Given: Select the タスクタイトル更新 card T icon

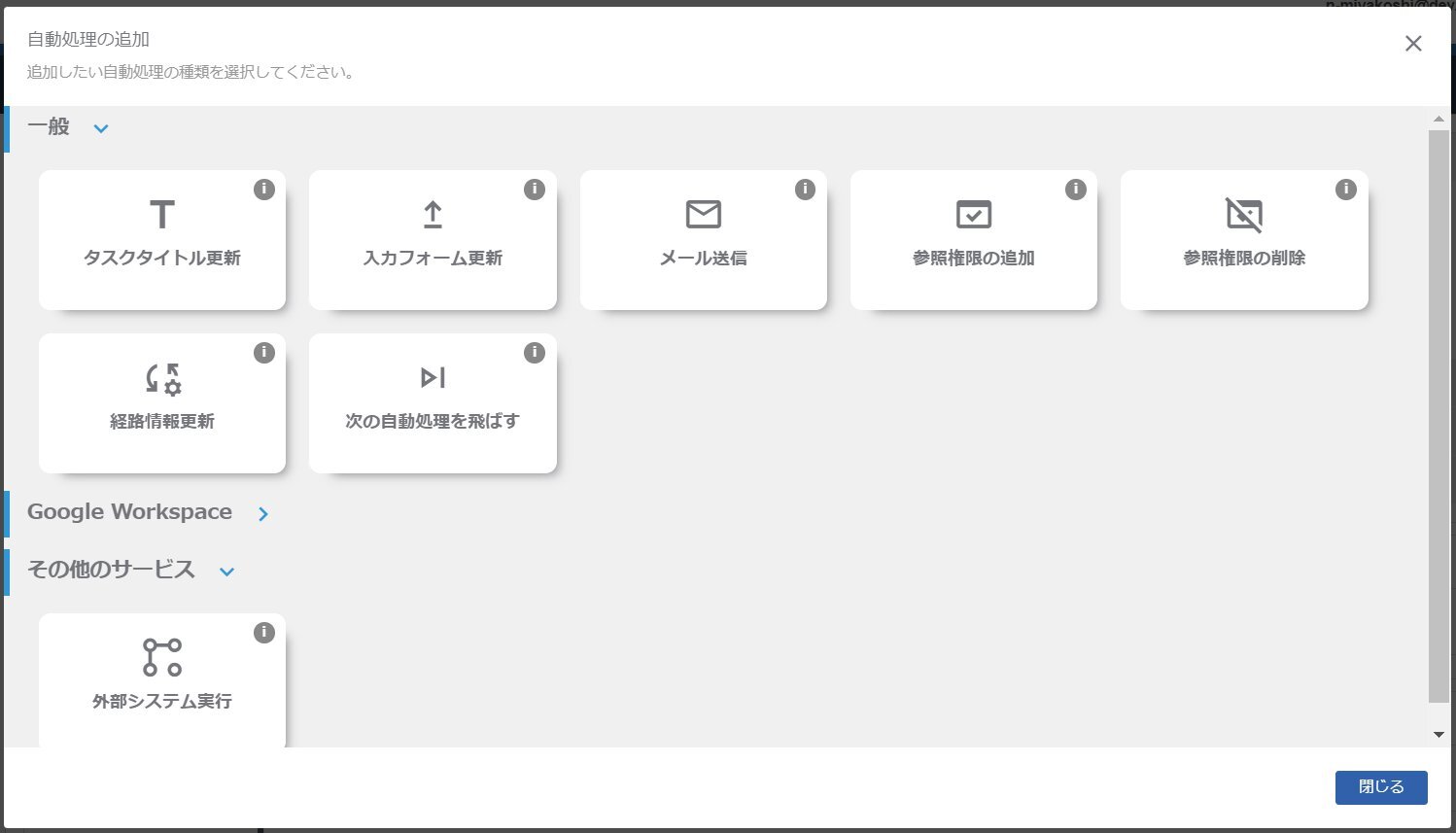Looking at the screenshot, I should [x=162, y=214].
